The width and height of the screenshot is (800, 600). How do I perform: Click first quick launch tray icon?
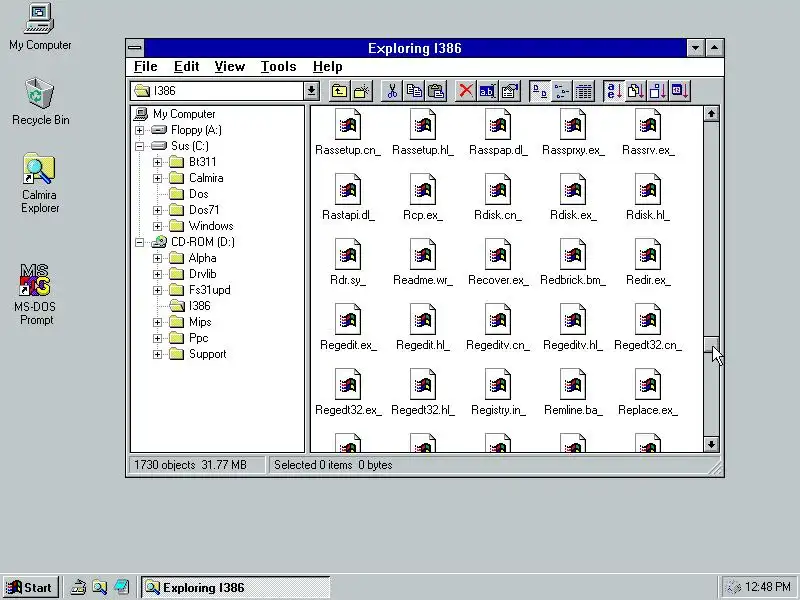(78, 587)
